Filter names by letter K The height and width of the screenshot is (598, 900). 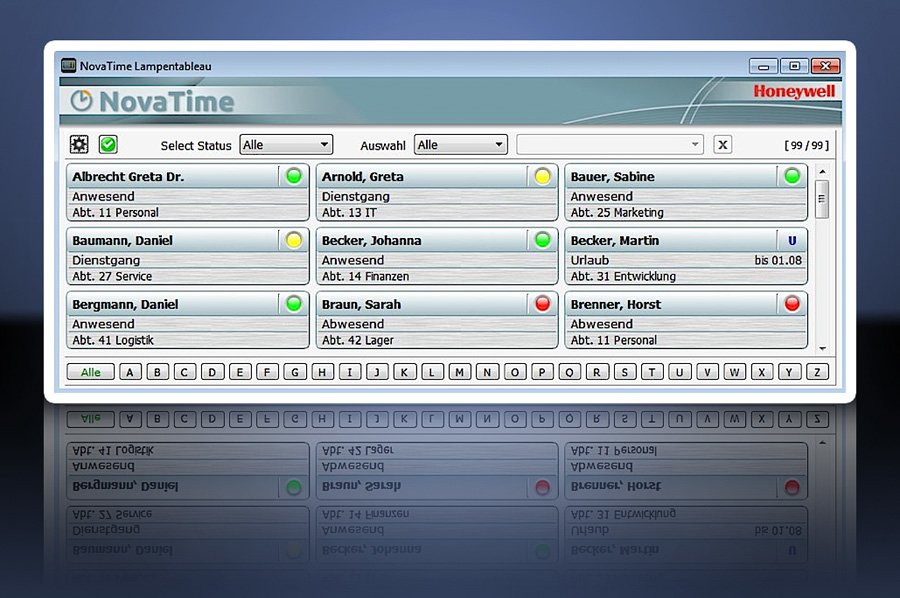[x=405, y=372]
